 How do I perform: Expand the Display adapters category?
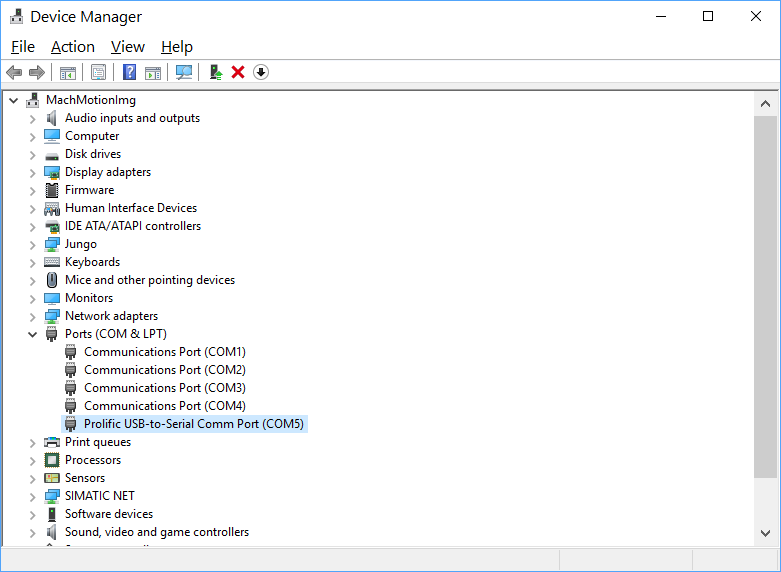33,172
